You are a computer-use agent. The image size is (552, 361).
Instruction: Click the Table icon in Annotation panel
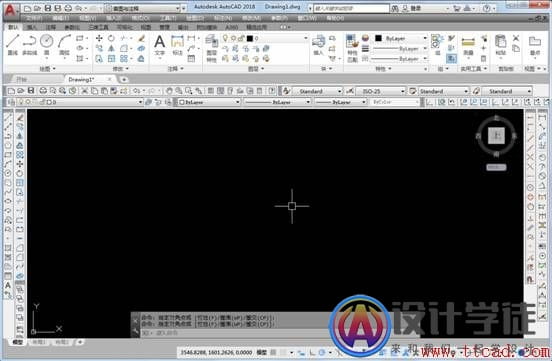191,59
